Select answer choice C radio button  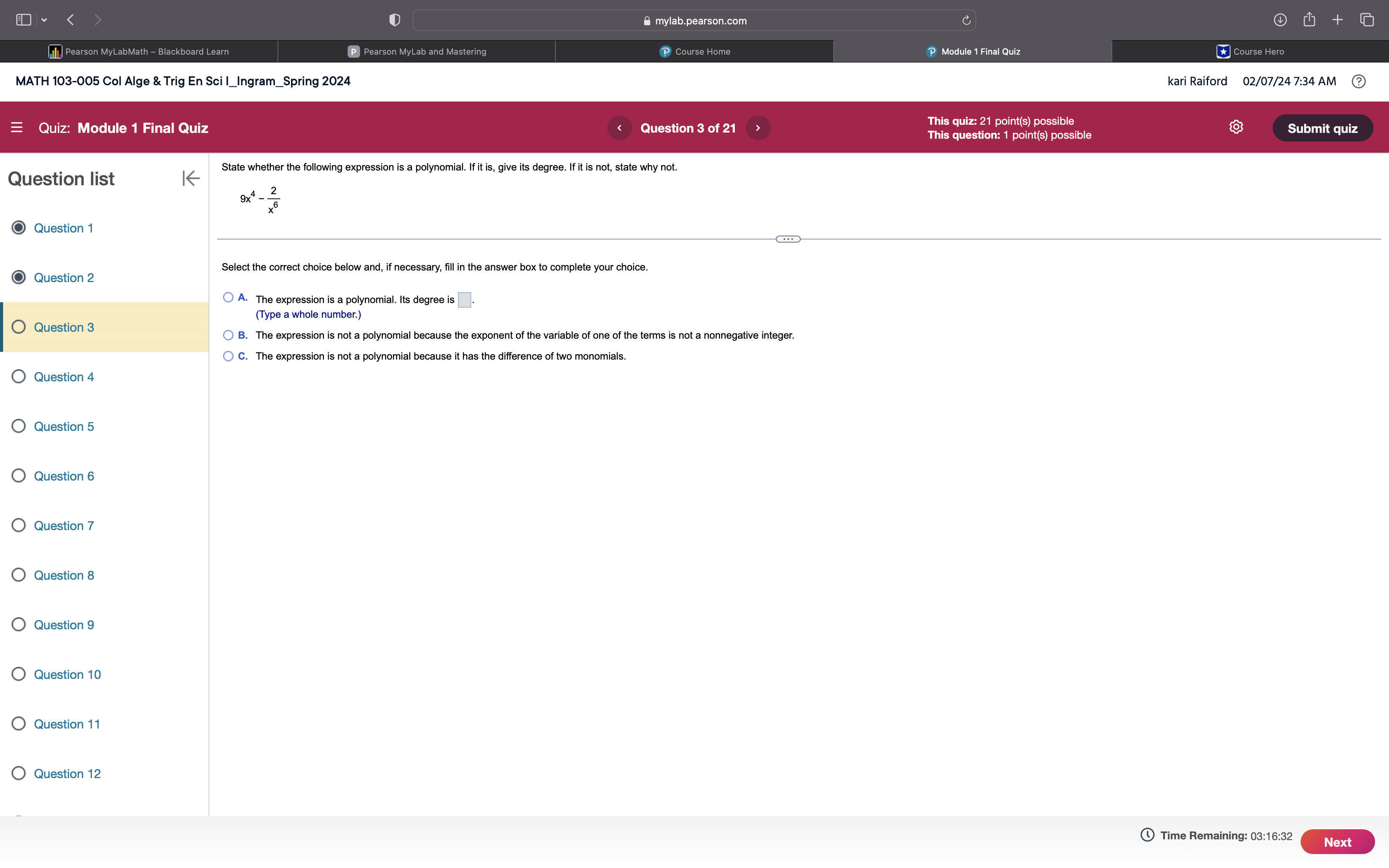click(x=228, y=356)
